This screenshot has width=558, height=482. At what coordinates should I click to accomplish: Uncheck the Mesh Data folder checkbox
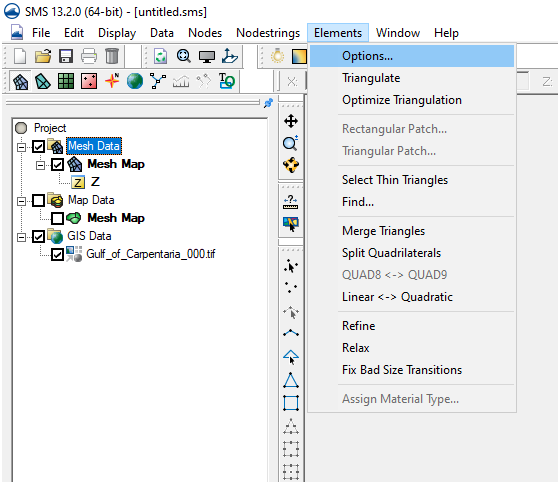coord(38,146)
